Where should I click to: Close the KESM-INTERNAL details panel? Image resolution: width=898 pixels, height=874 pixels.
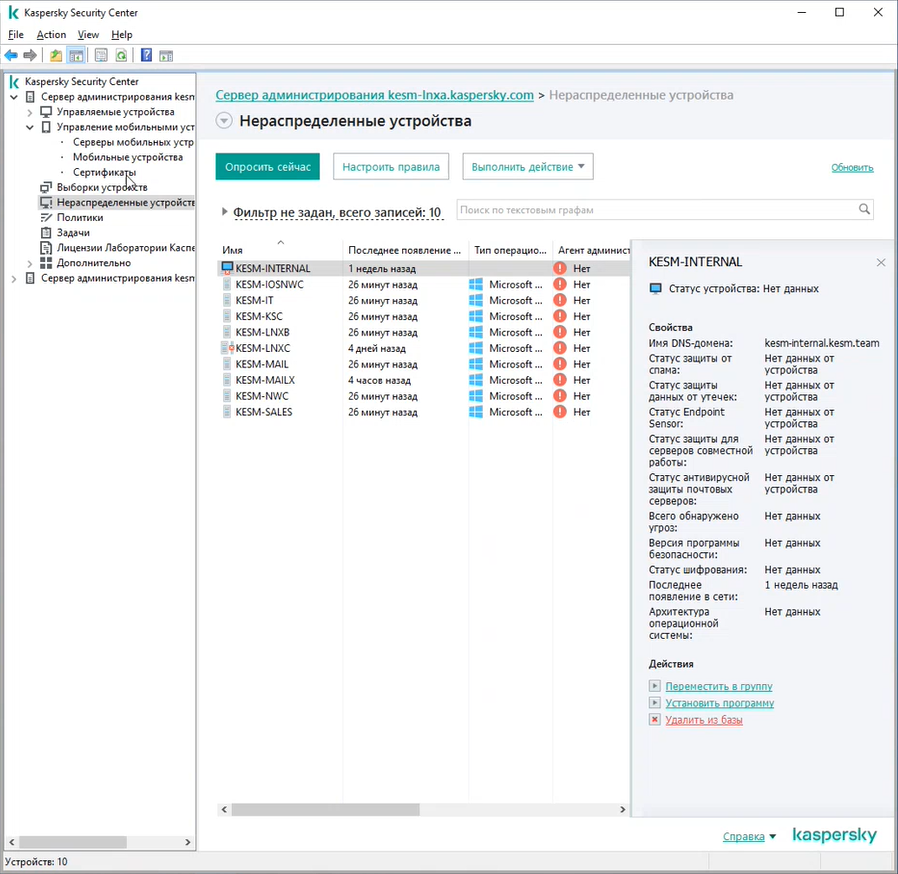pos(881,263)
